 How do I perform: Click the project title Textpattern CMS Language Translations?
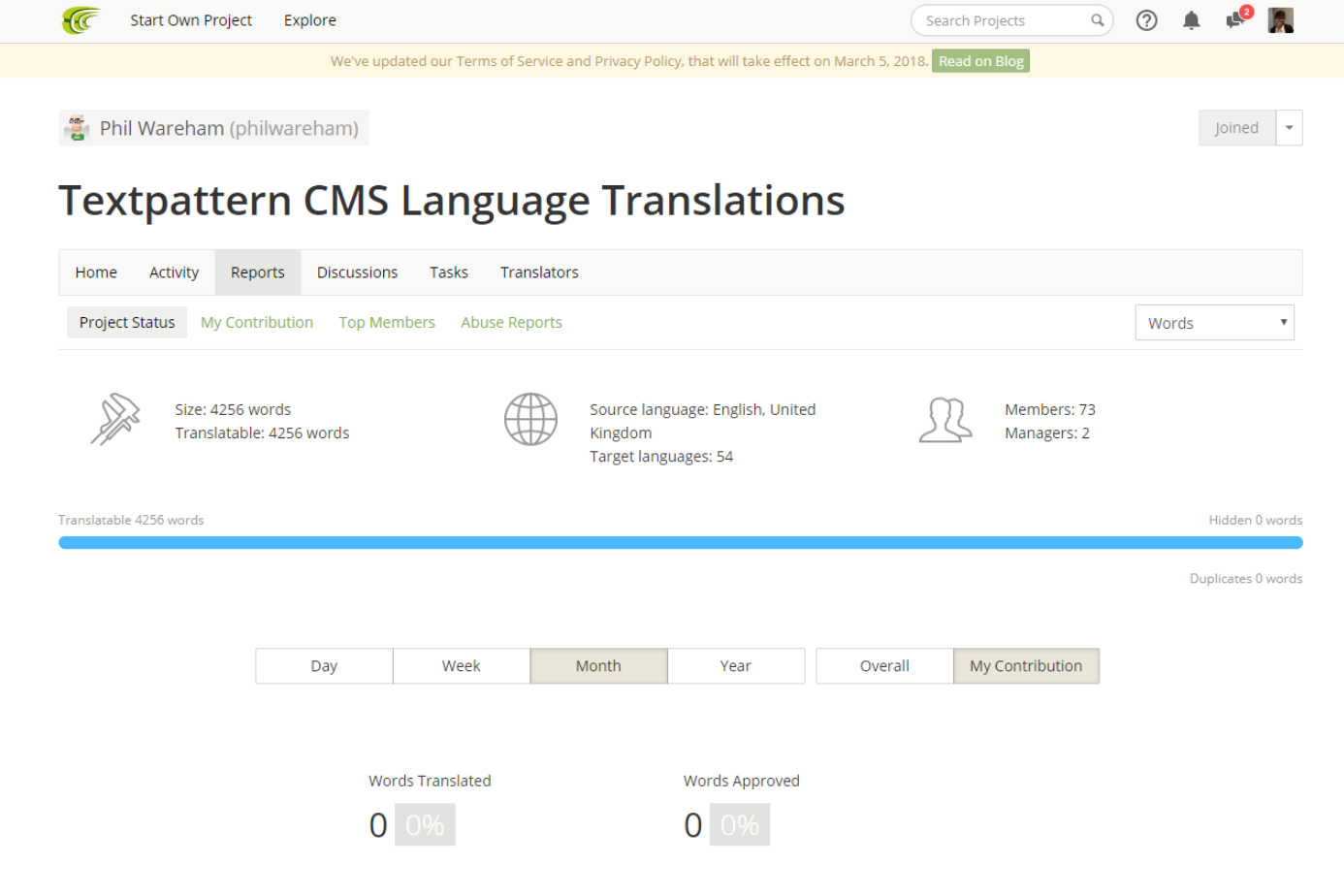(452, 201)
